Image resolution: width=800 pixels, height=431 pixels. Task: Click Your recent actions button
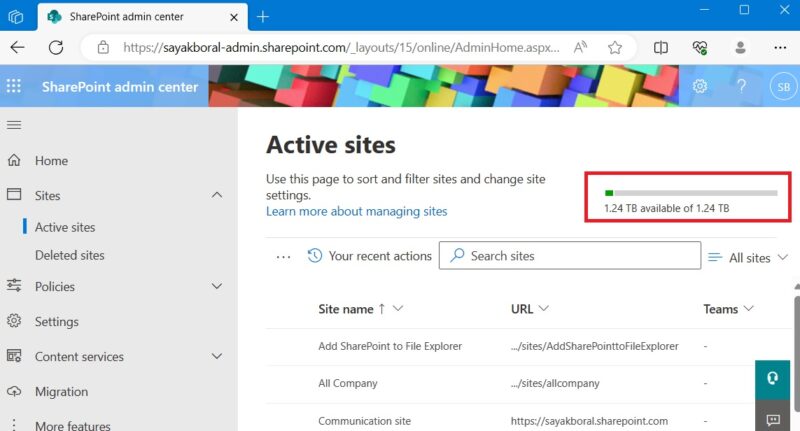(x=370, y=256)
